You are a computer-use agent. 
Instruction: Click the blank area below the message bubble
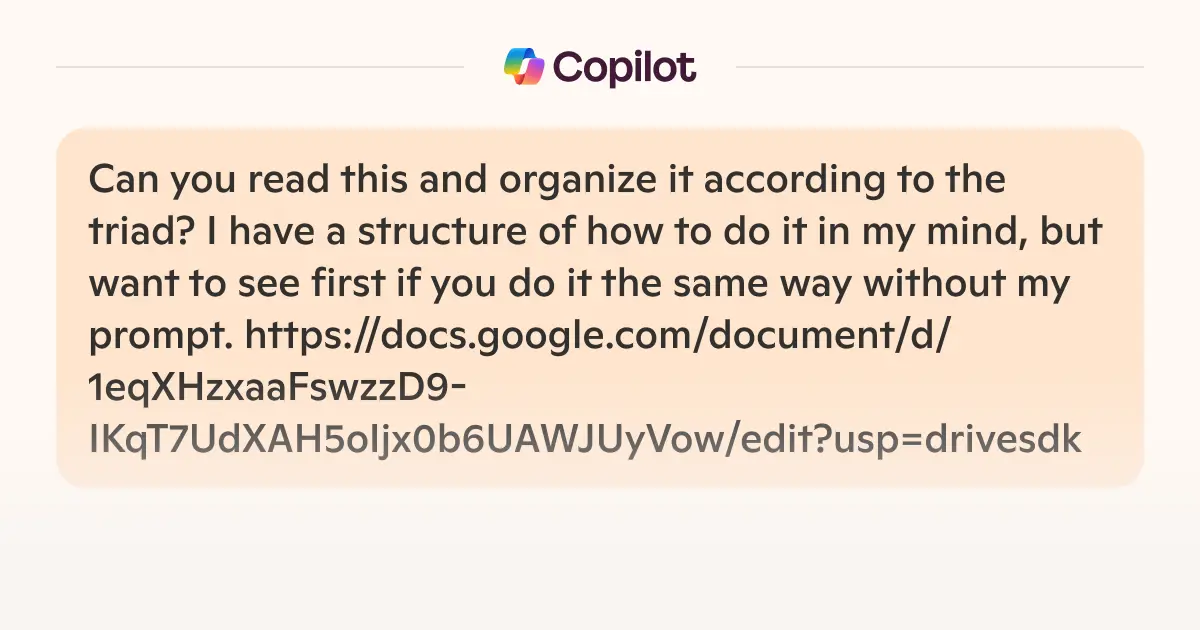600,560
